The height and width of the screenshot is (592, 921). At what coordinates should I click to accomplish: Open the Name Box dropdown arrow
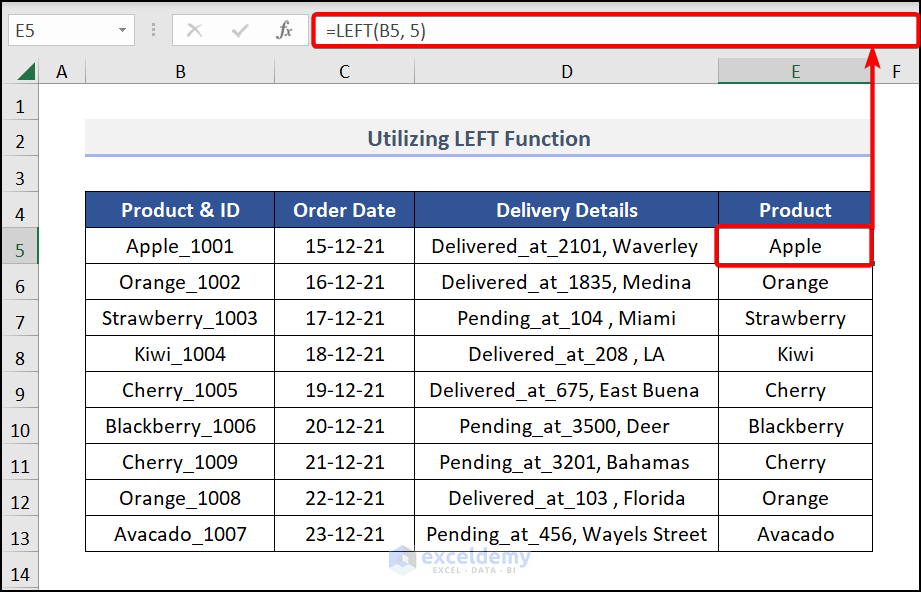point(124,30)
